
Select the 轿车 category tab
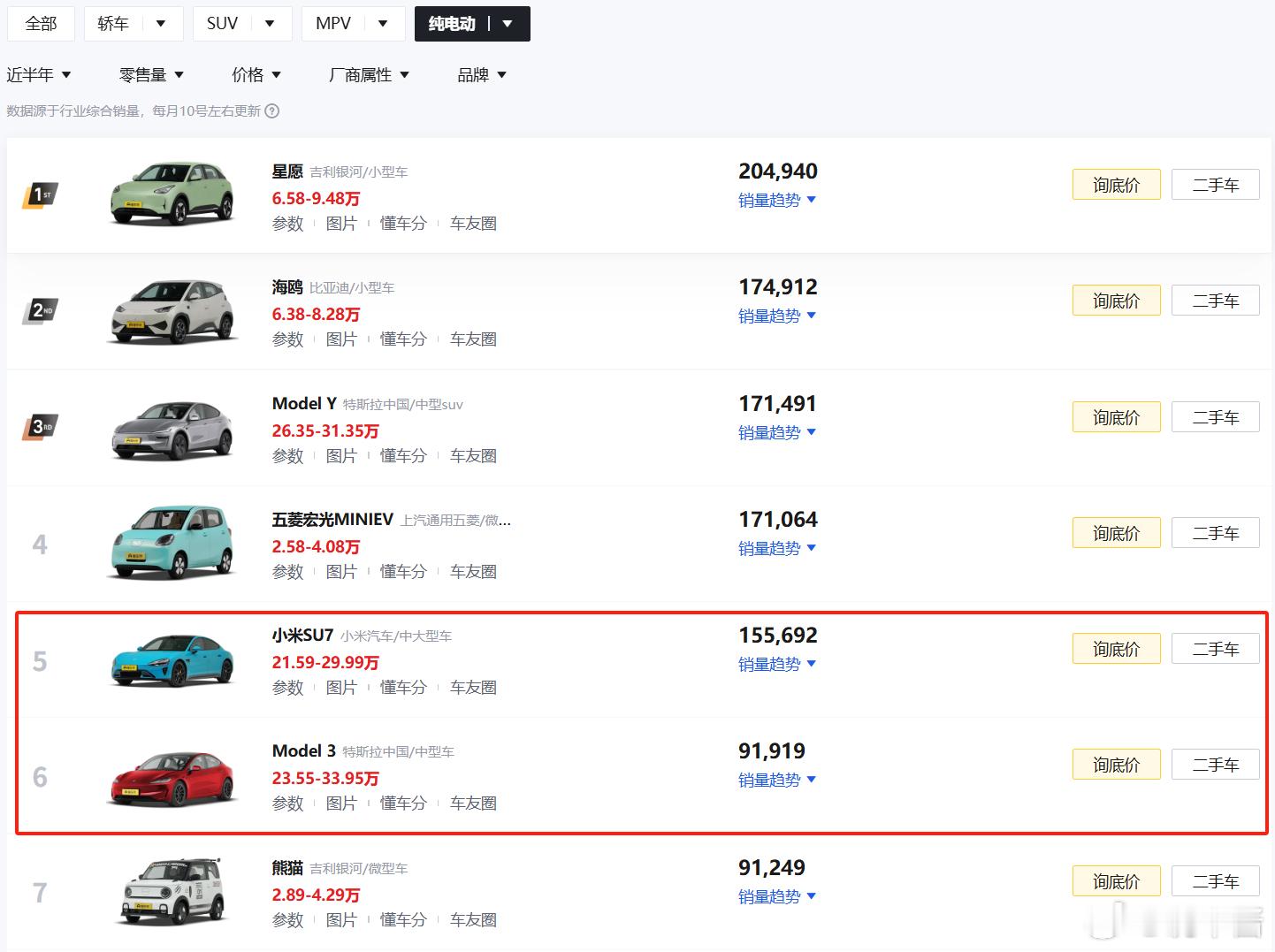click(113, 24)
